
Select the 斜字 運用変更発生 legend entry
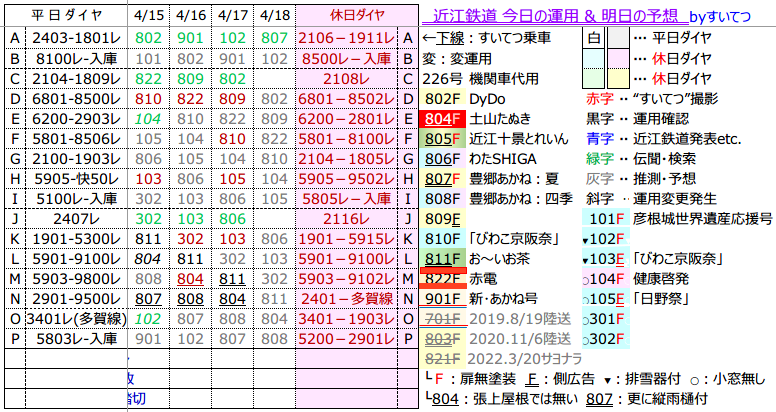[x=651, y=199]
